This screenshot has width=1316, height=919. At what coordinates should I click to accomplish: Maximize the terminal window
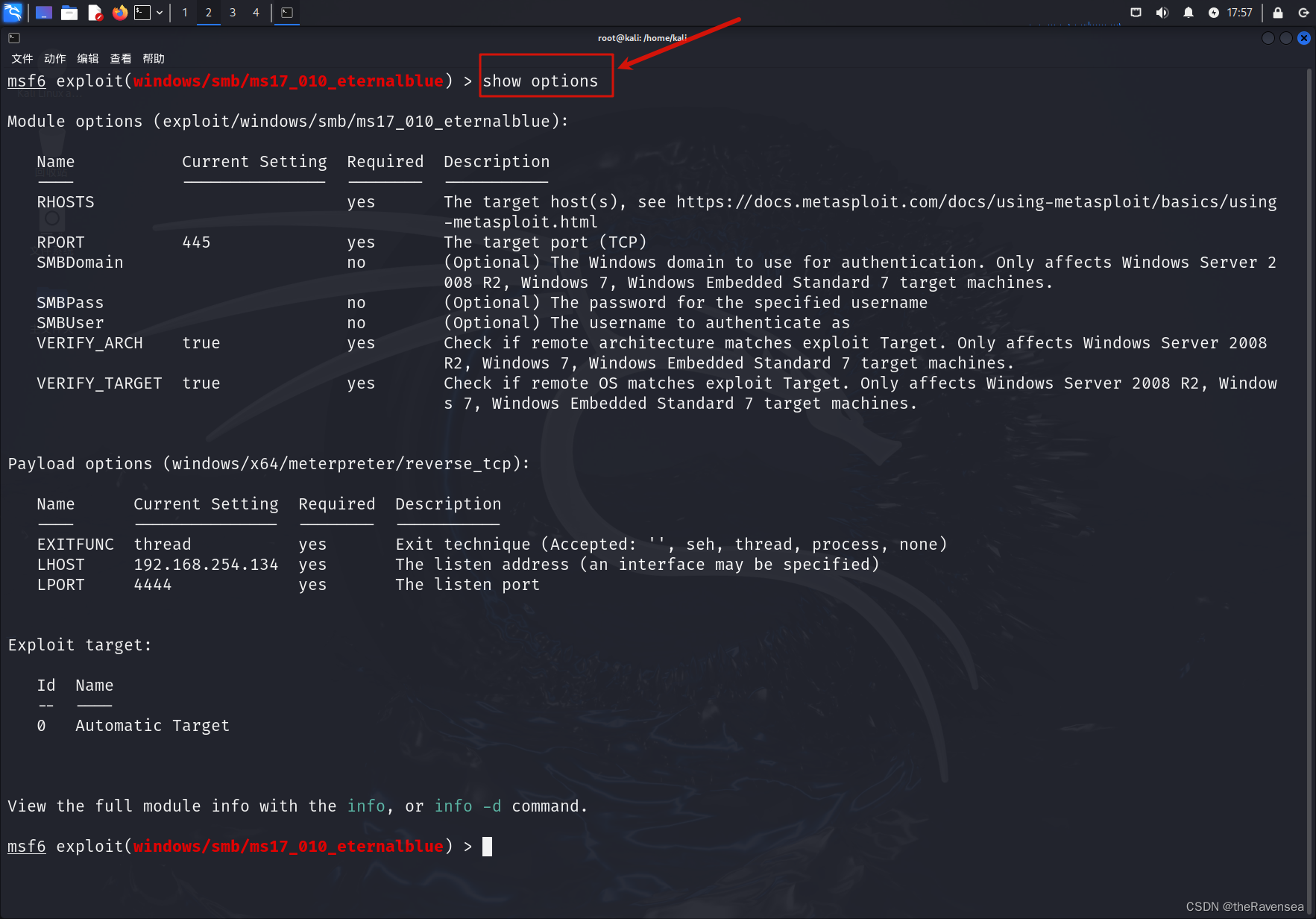click(1286, 38)
